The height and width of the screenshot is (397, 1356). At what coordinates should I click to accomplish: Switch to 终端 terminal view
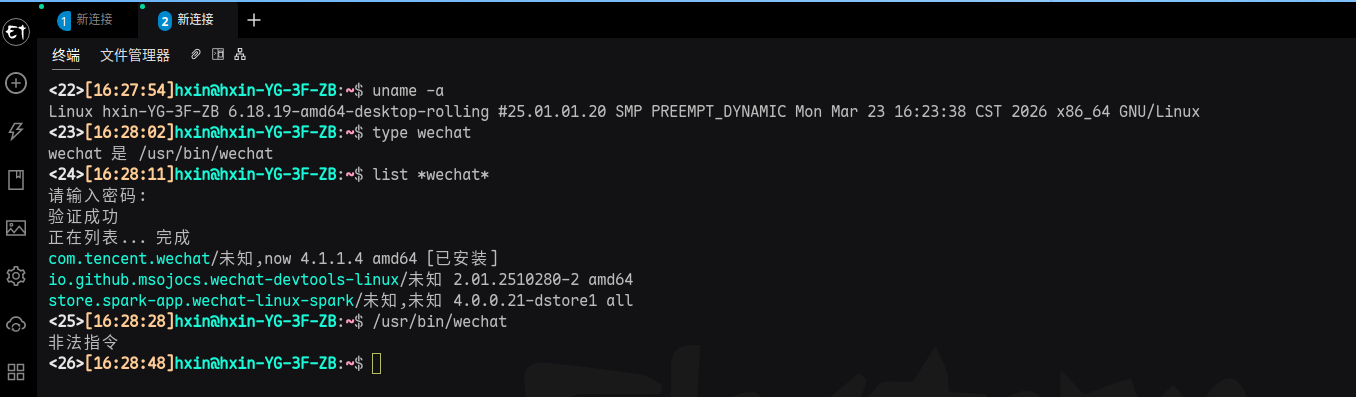pos(66,55)
